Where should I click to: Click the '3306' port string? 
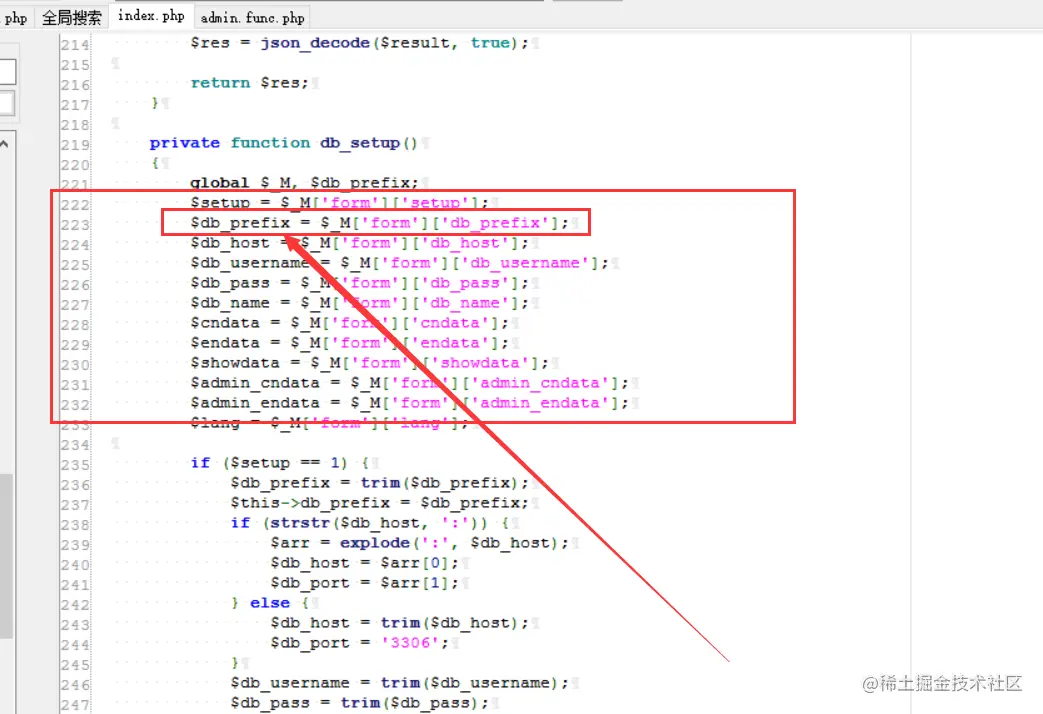pyautogui.click(x=410, y=643)
